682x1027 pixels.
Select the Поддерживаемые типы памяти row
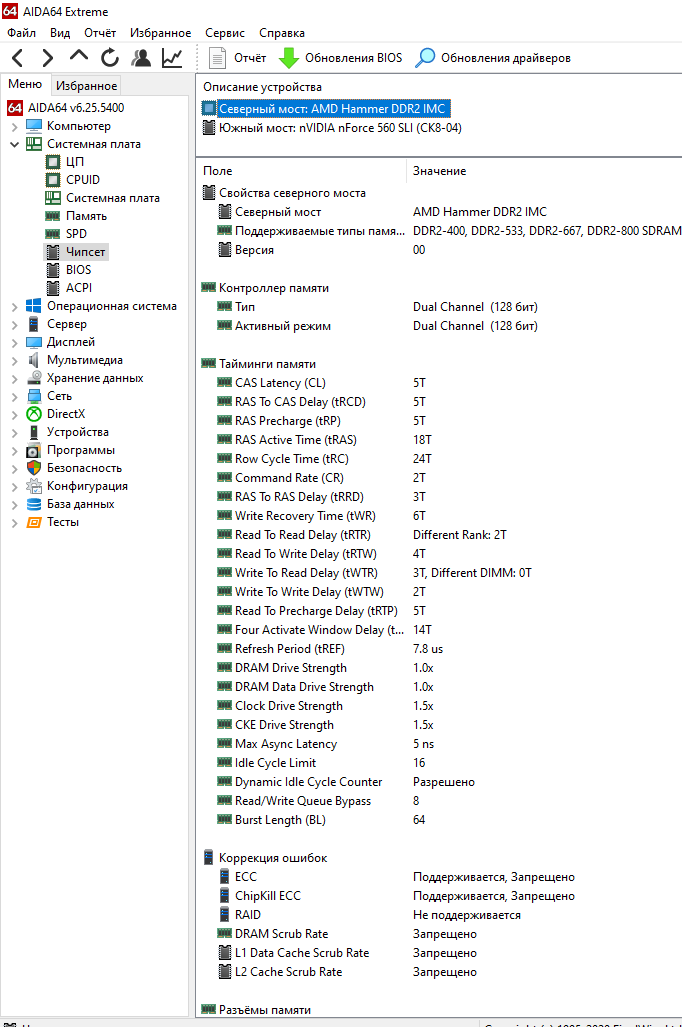tap(439, 231)
